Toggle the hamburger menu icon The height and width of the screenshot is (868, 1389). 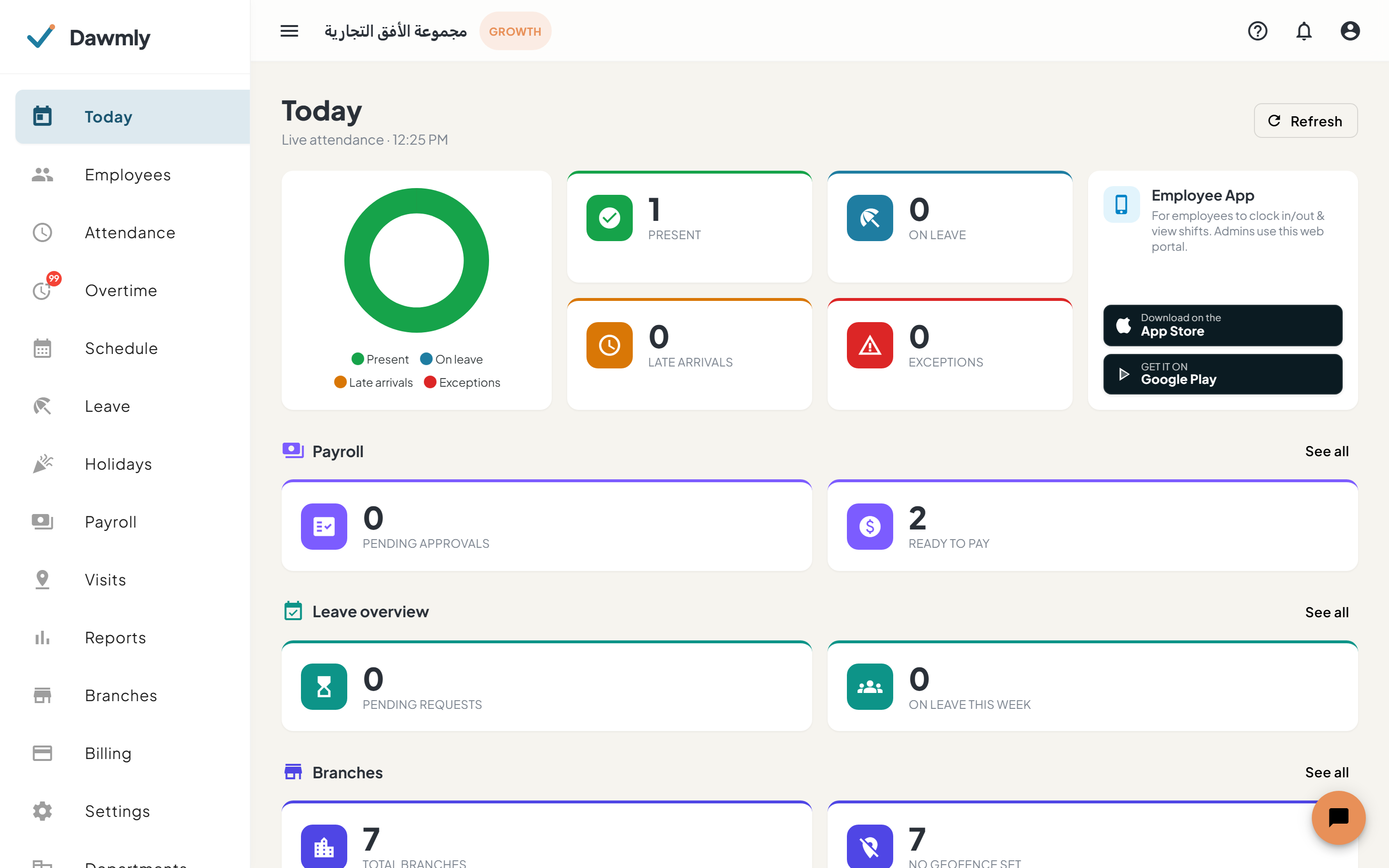289,31
